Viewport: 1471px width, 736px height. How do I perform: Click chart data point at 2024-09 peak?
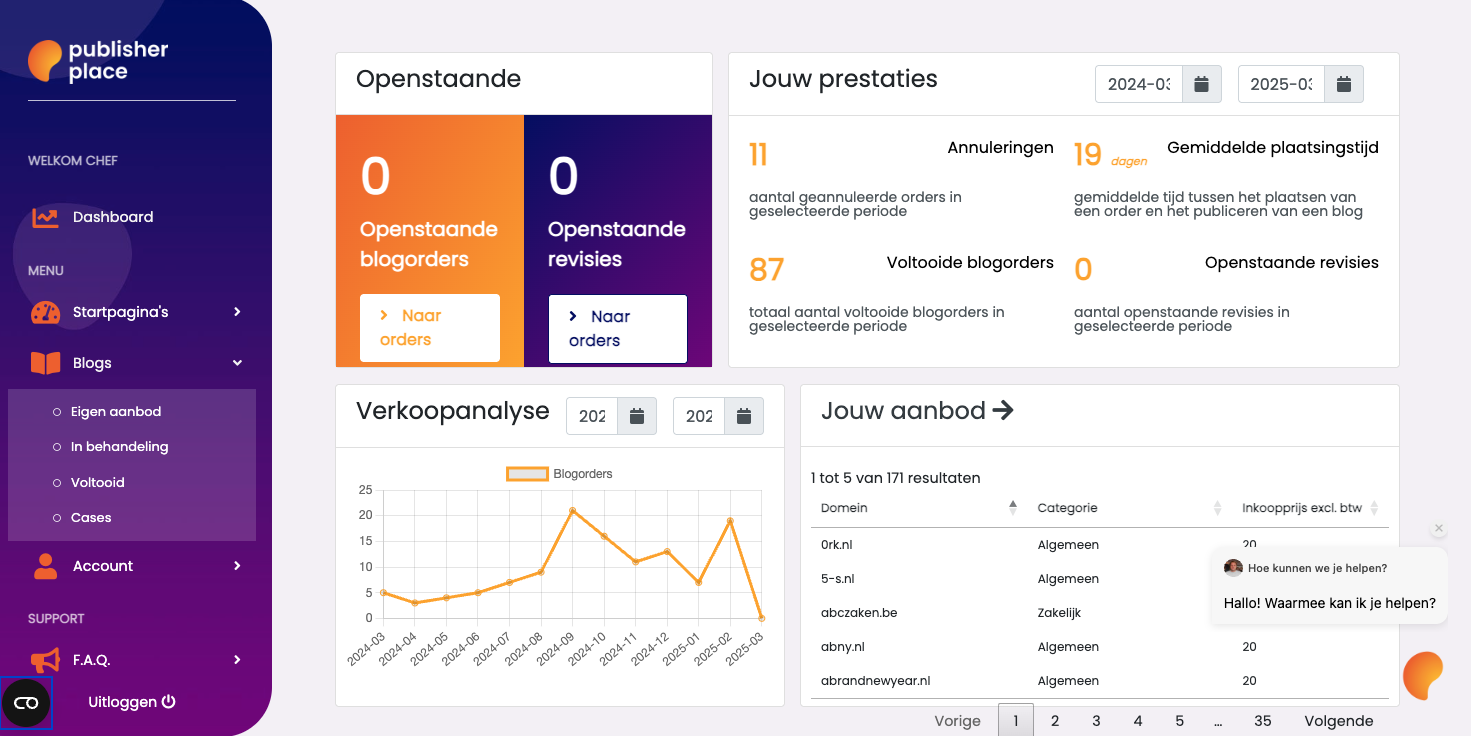(x=572, y=510)
